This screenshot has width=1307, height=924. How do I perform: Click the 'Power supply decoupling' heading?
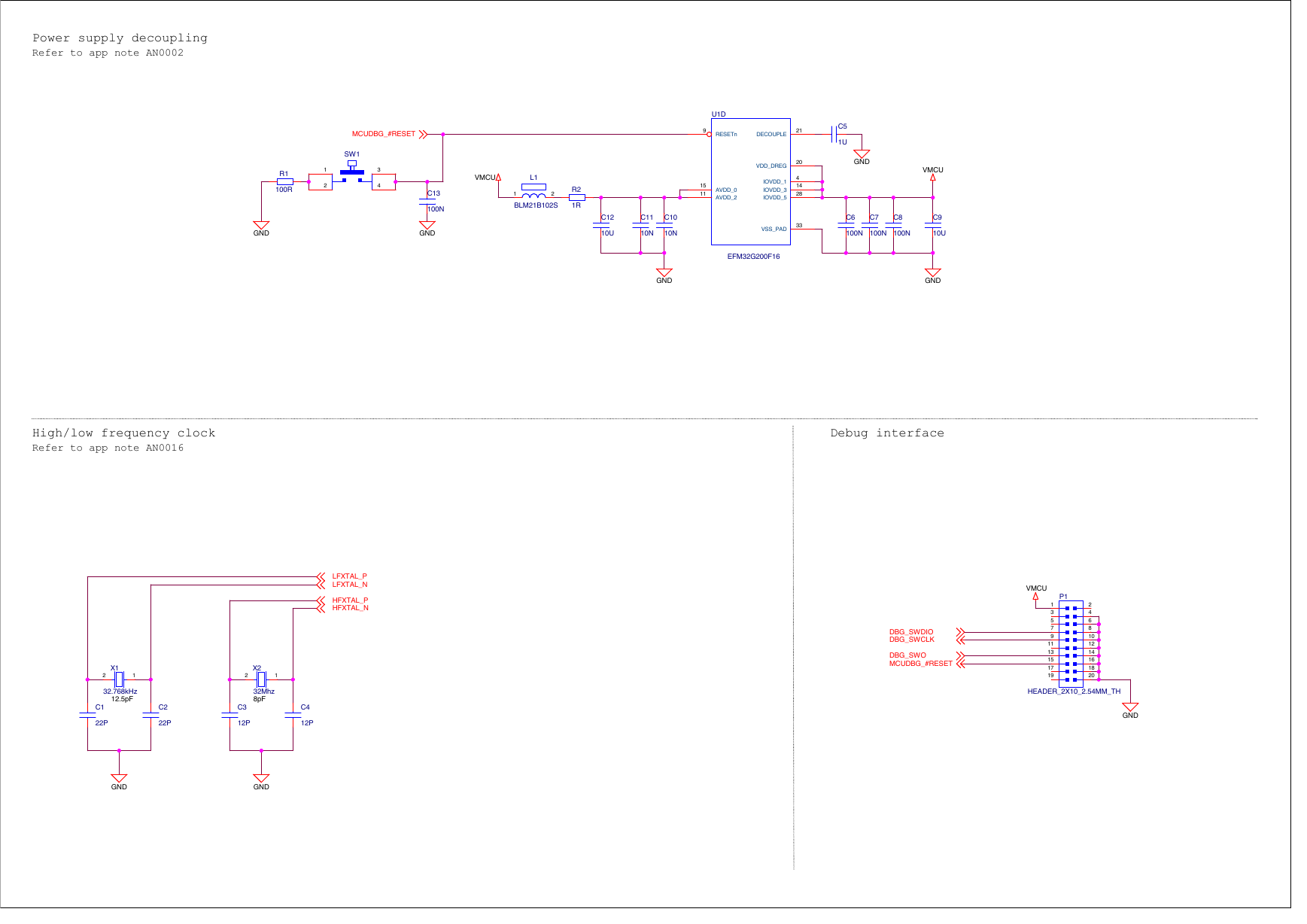120,38
